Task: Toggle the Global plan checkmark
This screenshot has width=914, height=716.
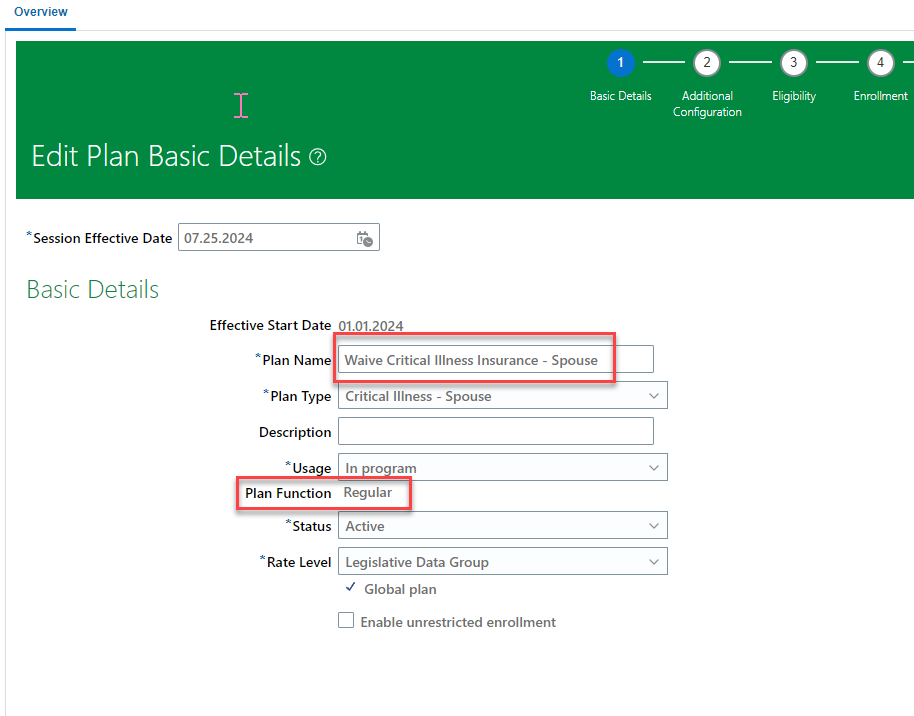Action: pyautogui.click(x=351, y=589)
